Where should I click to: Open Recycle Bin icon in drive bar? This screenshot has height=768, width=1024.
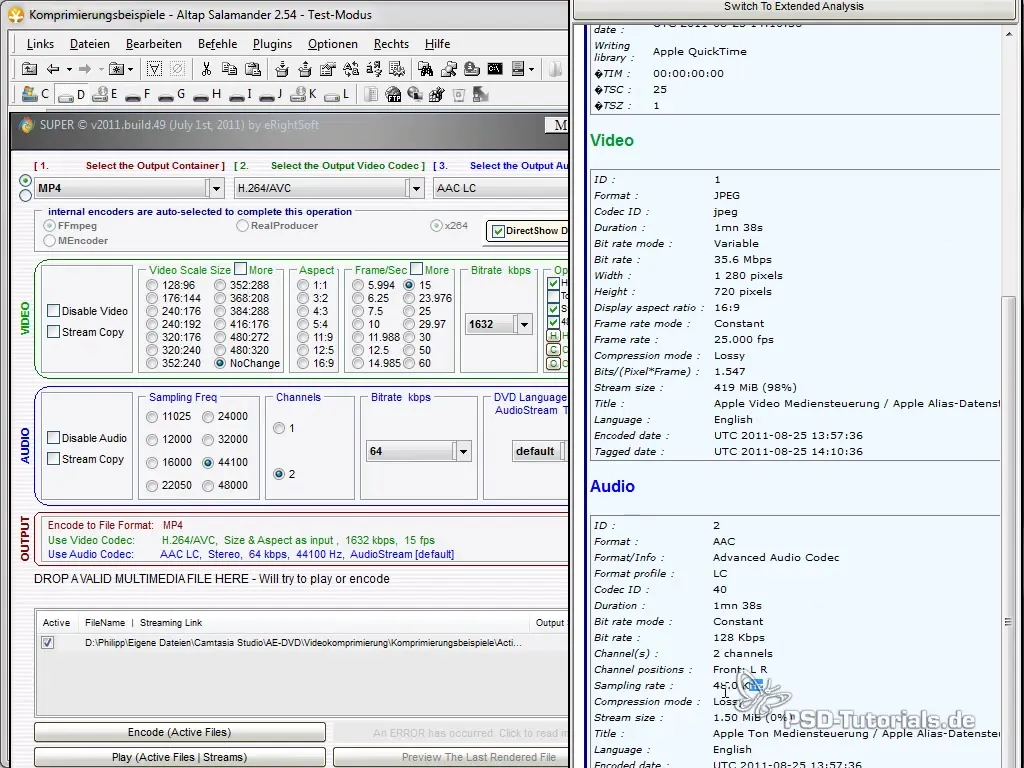click(458, 95)
